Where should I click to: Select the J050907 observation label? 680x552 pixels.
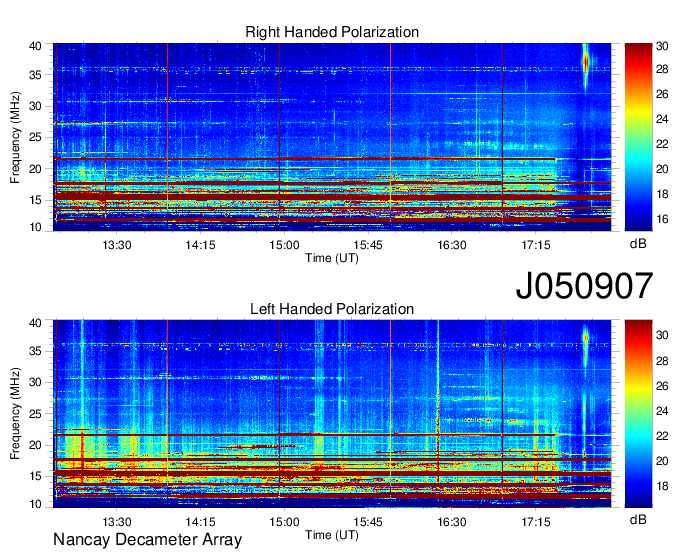pyautogui.click(x=584, y=286)
